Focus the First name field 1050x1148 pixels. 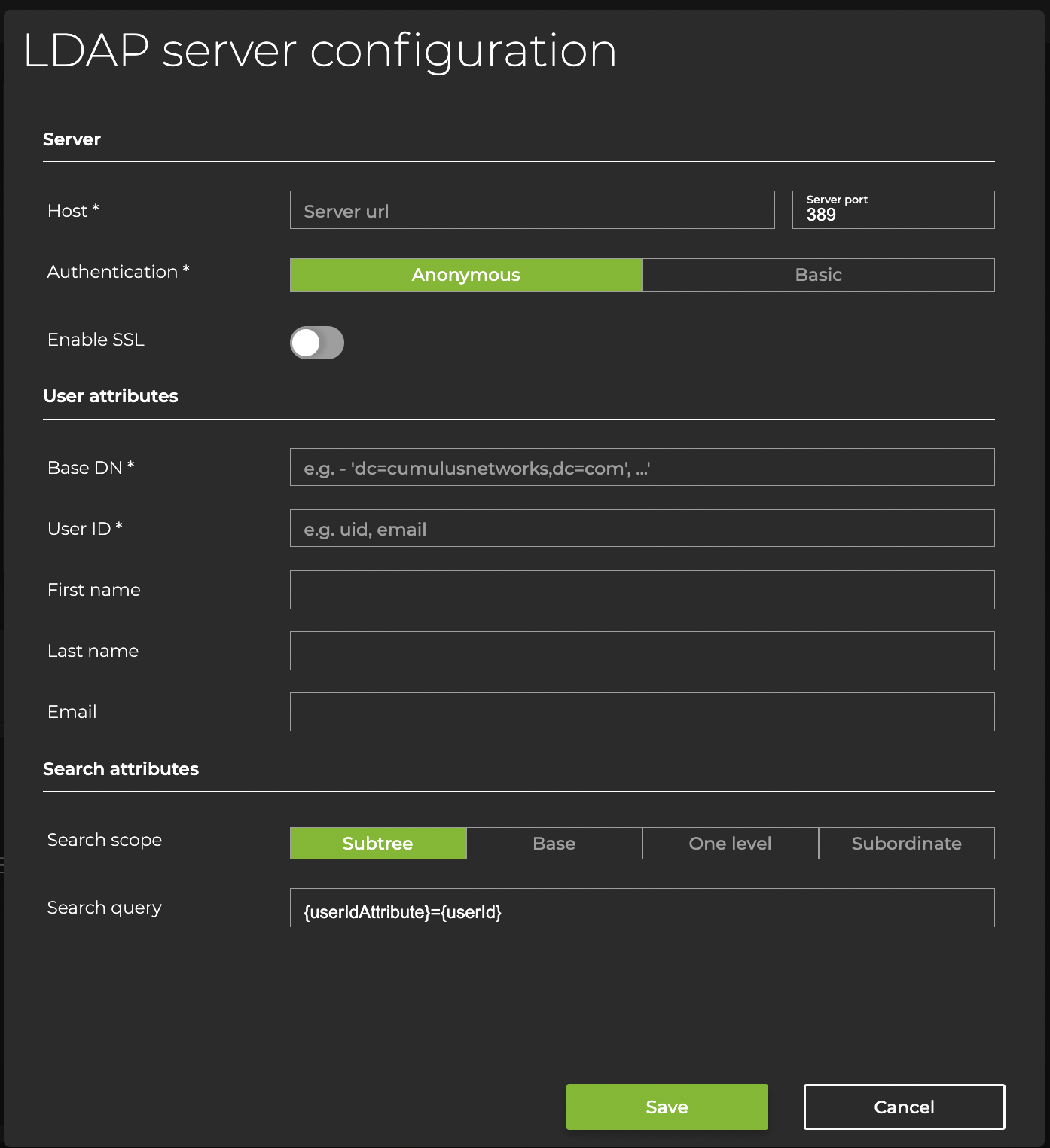(x=642, y=590)
